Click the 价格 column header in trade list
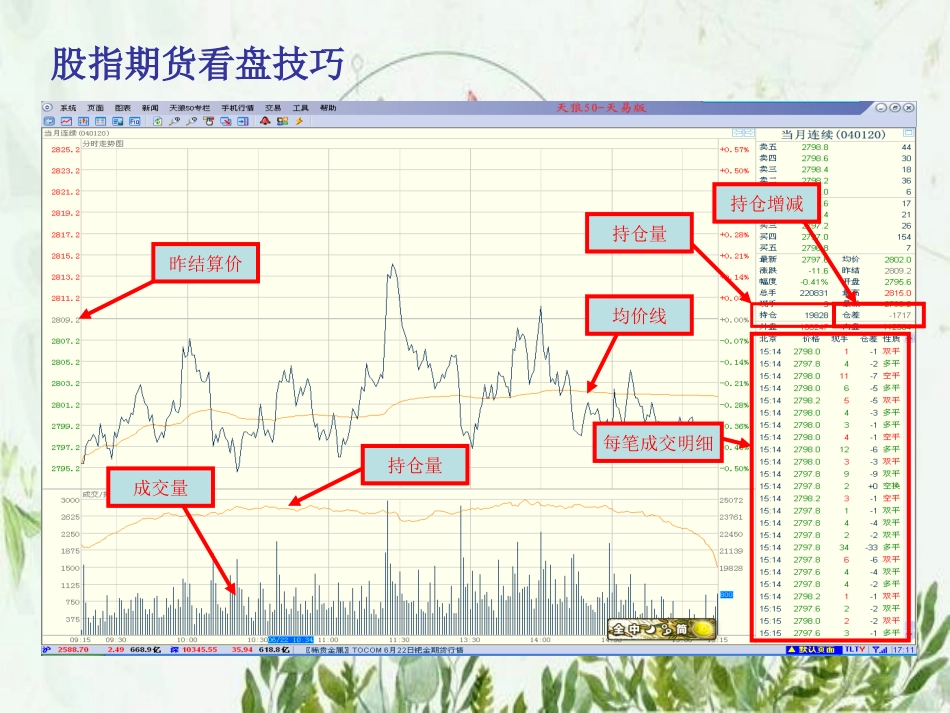This screenshot has height=713, width=950. (x=811, y=339)
